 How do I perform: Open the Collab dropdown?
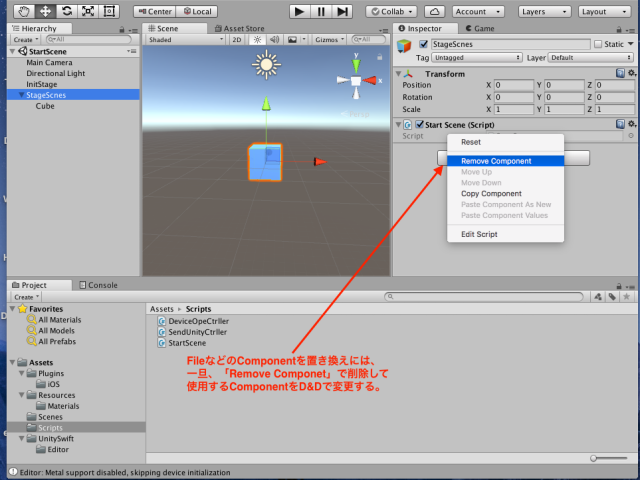point(391,11)
